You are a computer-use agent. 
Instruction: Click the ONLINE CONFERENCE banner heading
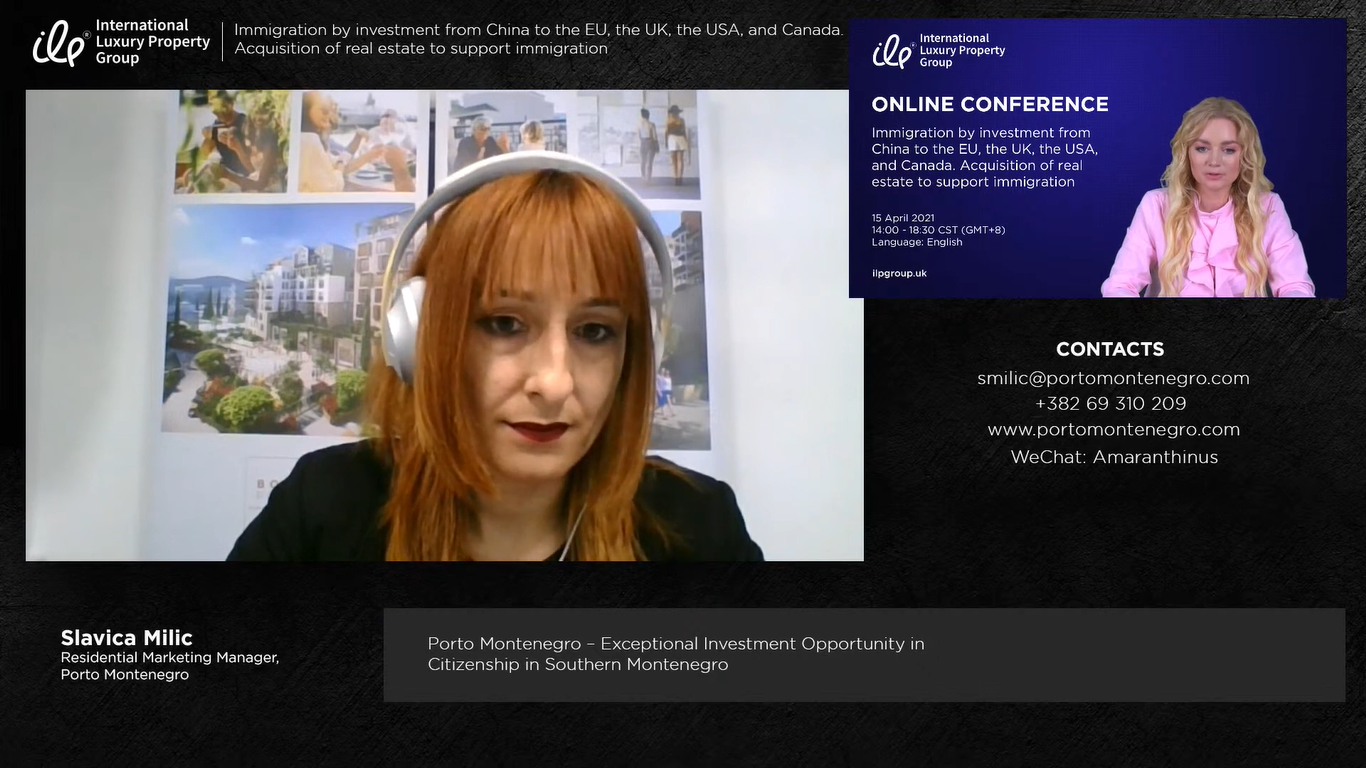(989, 104)
